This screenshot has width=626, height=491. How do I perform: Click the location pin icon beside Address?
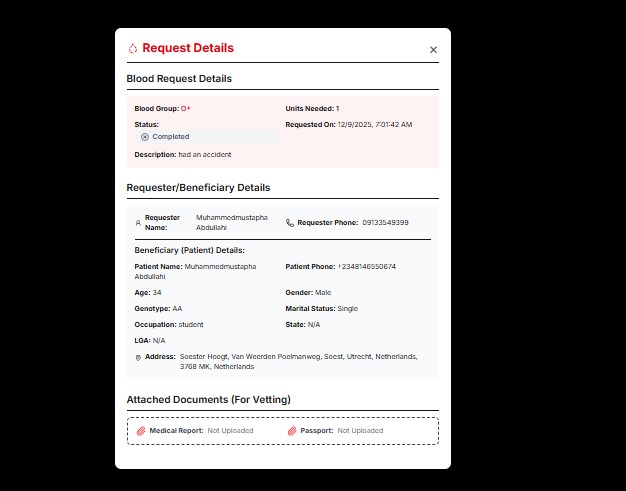point(138,357)
